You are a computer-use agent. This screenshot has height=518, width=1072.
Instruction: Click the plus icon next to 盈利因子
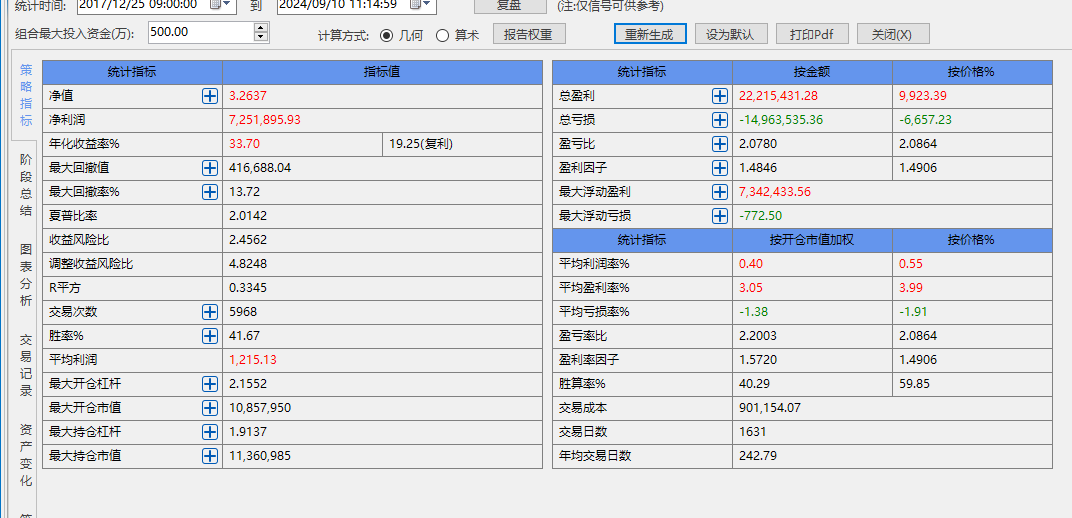pyautogui.click(x=720, y=168)
